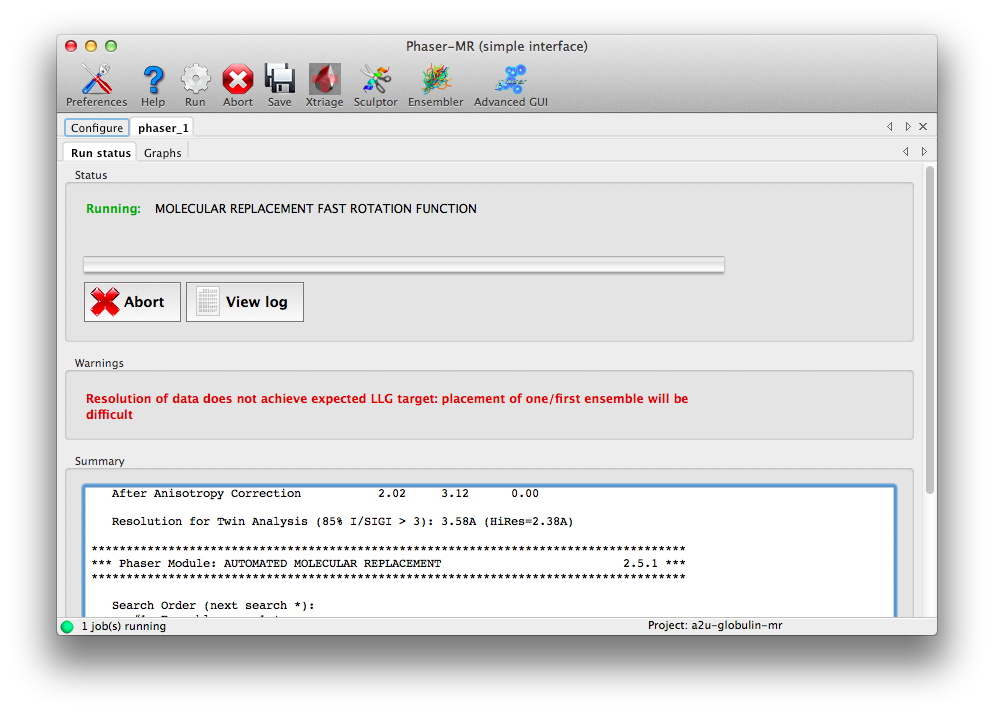994x714 pixels.
Task: Select the phaser_1 tab
Action: [163, 128]
